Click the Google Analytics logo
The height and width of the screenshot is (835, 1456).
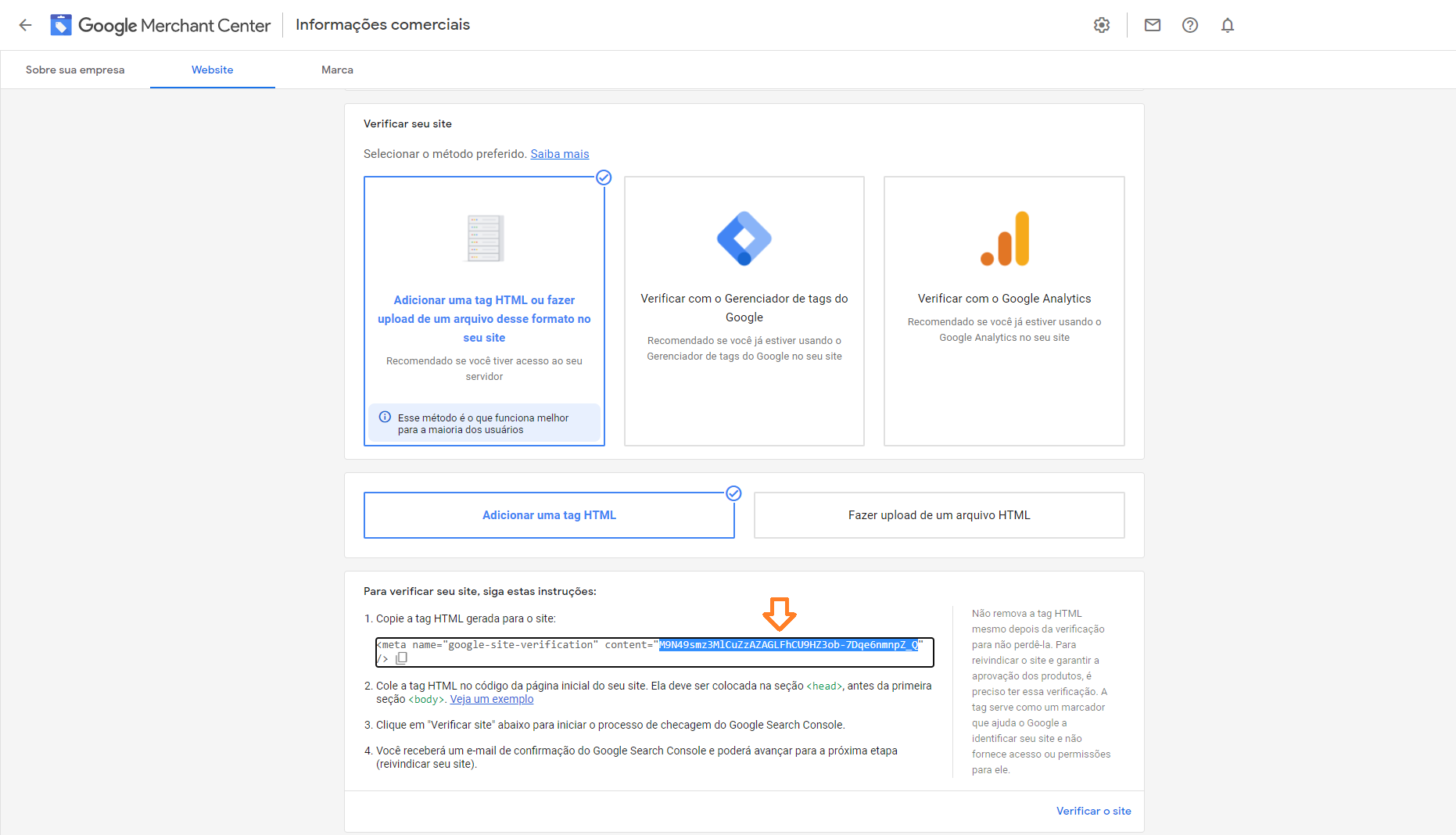(1005, 238)
